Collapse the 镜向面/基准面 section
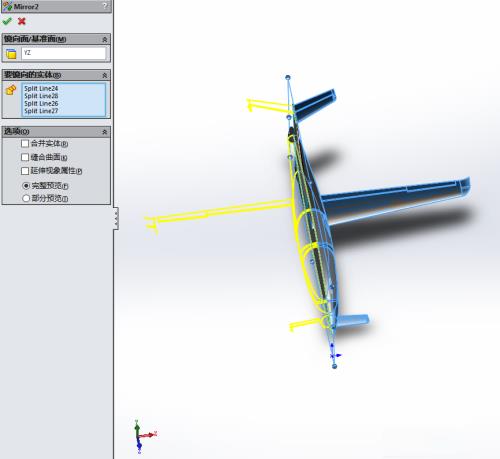Screen dimensions: 500x459 coord(105,39)
